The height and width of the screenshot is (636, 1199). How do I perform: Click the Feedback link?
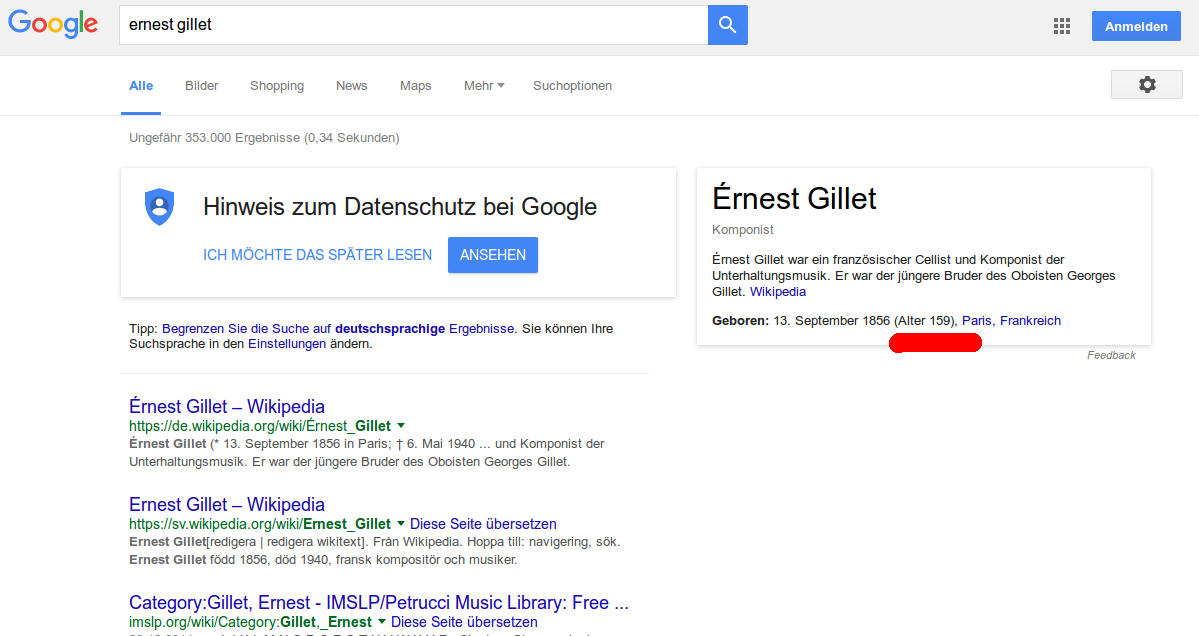(x=1111, y=355)
